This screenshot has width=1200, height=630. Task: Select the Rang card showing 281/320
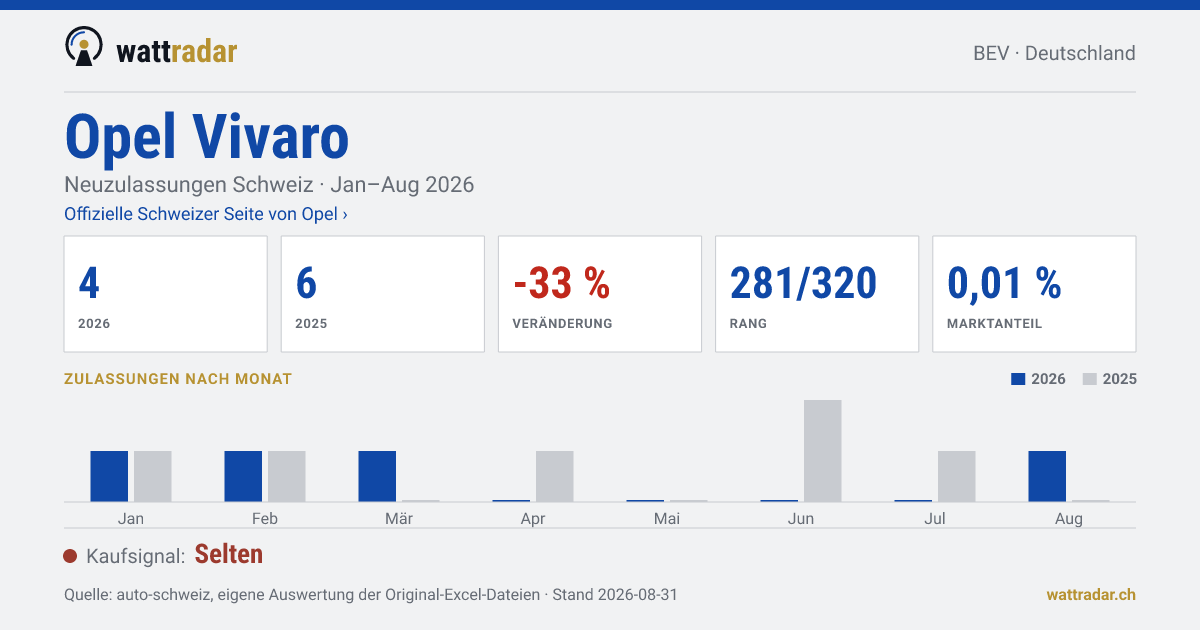[817, 294]
